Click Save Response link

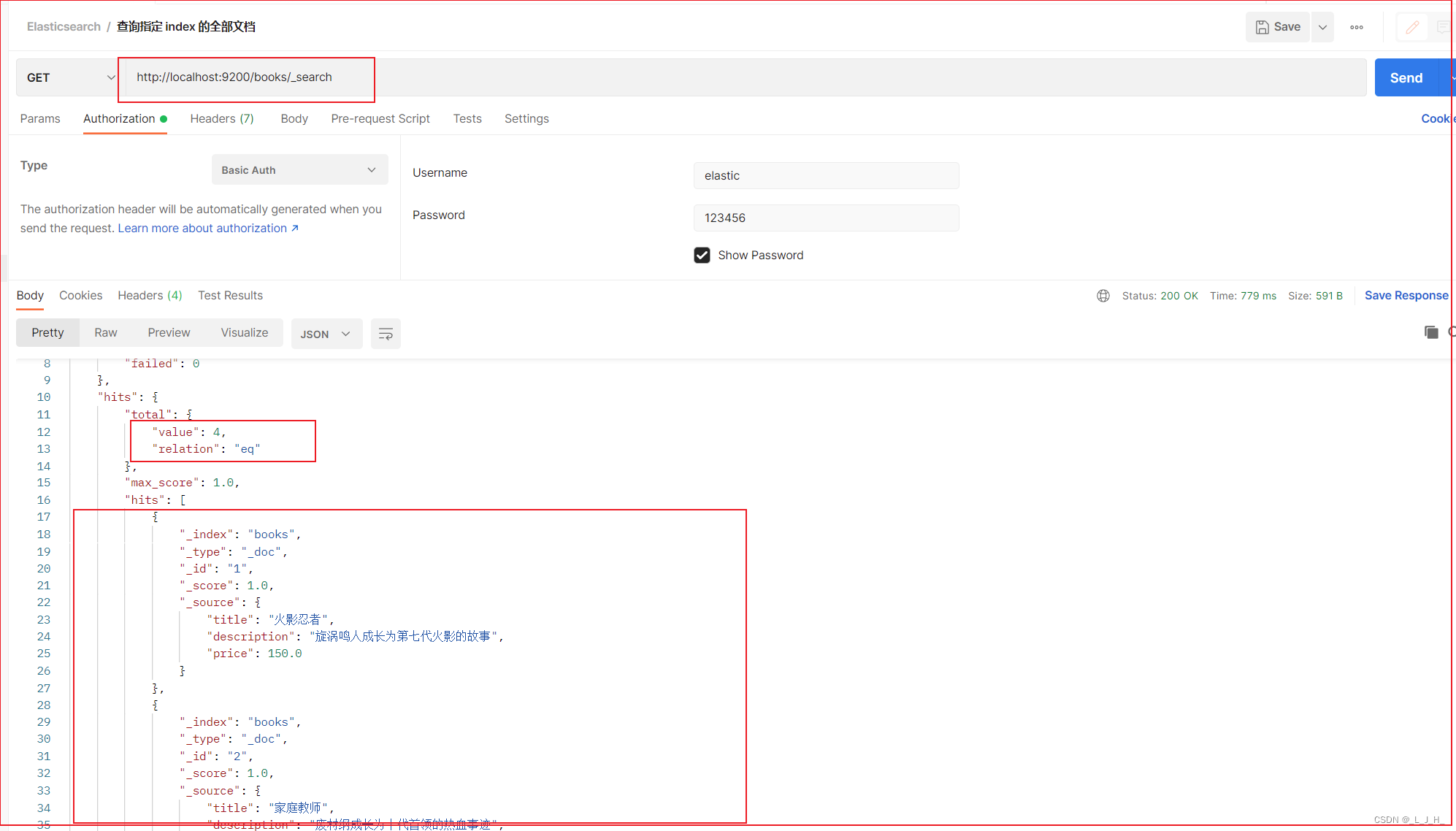(x=1406, y=295)
